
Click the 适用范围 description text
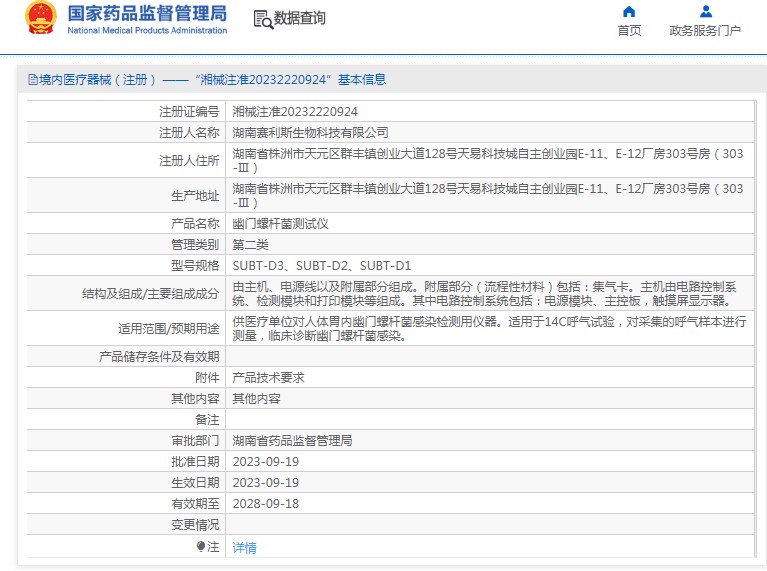489,329
